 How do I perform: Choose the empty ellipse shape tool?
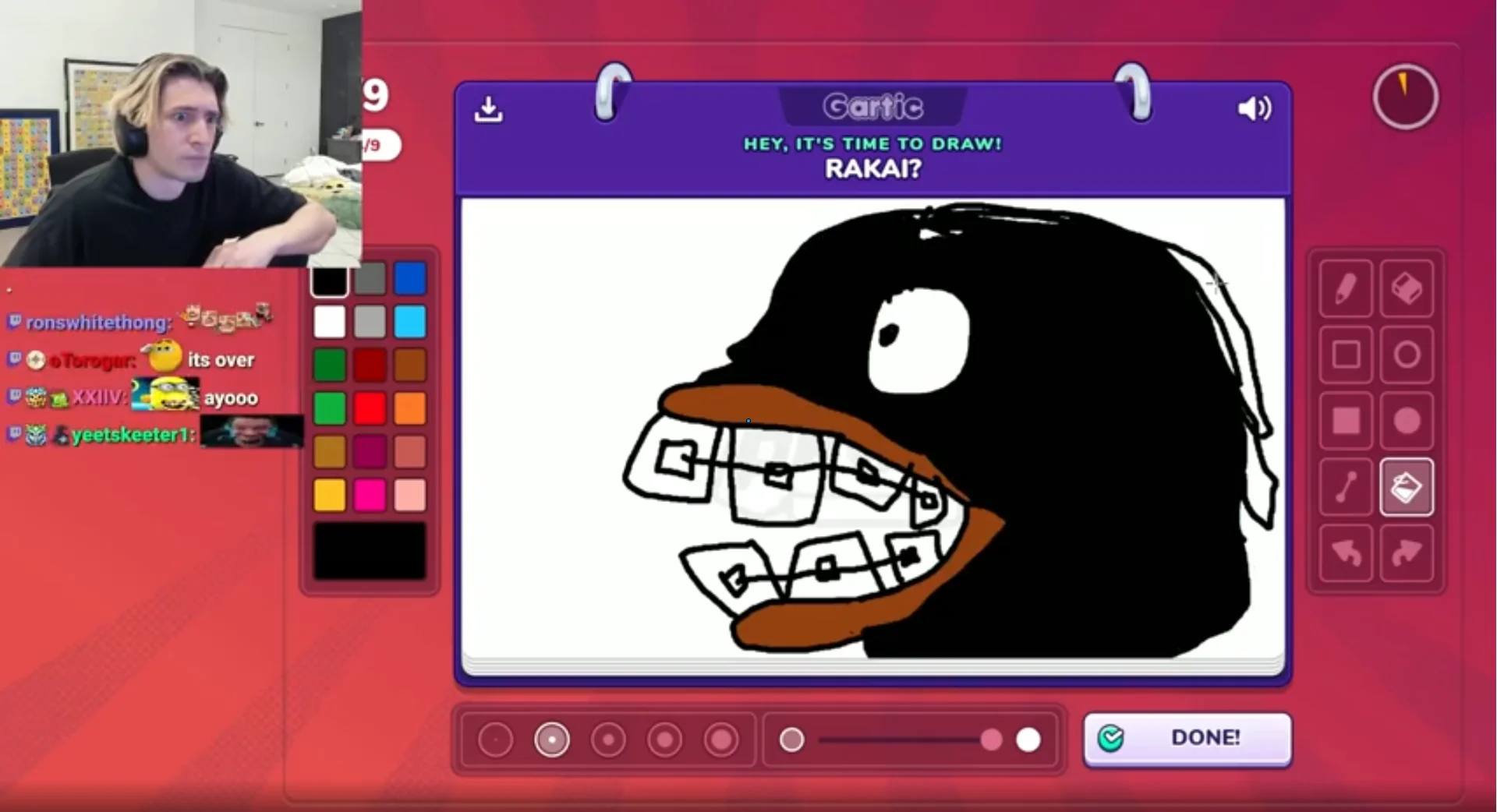click(1407, 355)
